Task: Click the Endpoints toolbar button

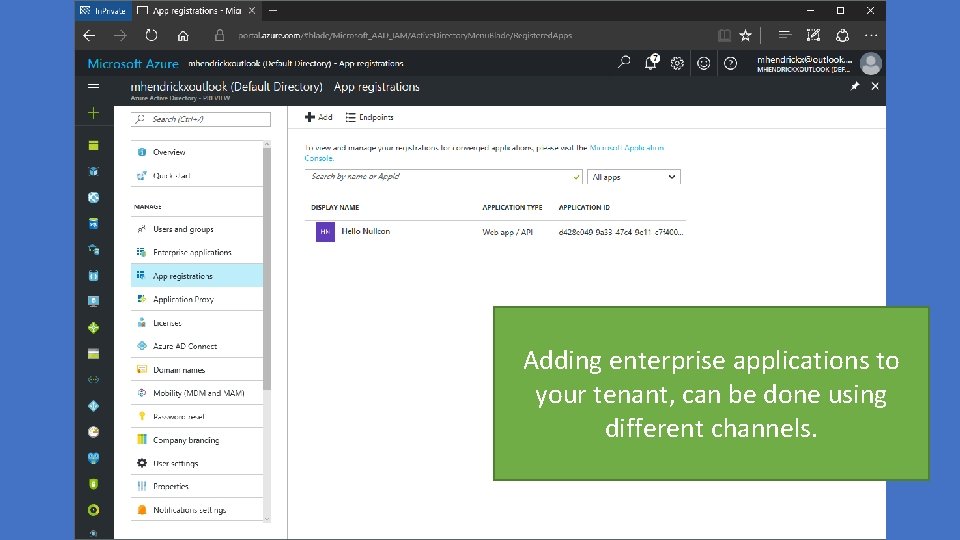Action: (x=369, y=117)
